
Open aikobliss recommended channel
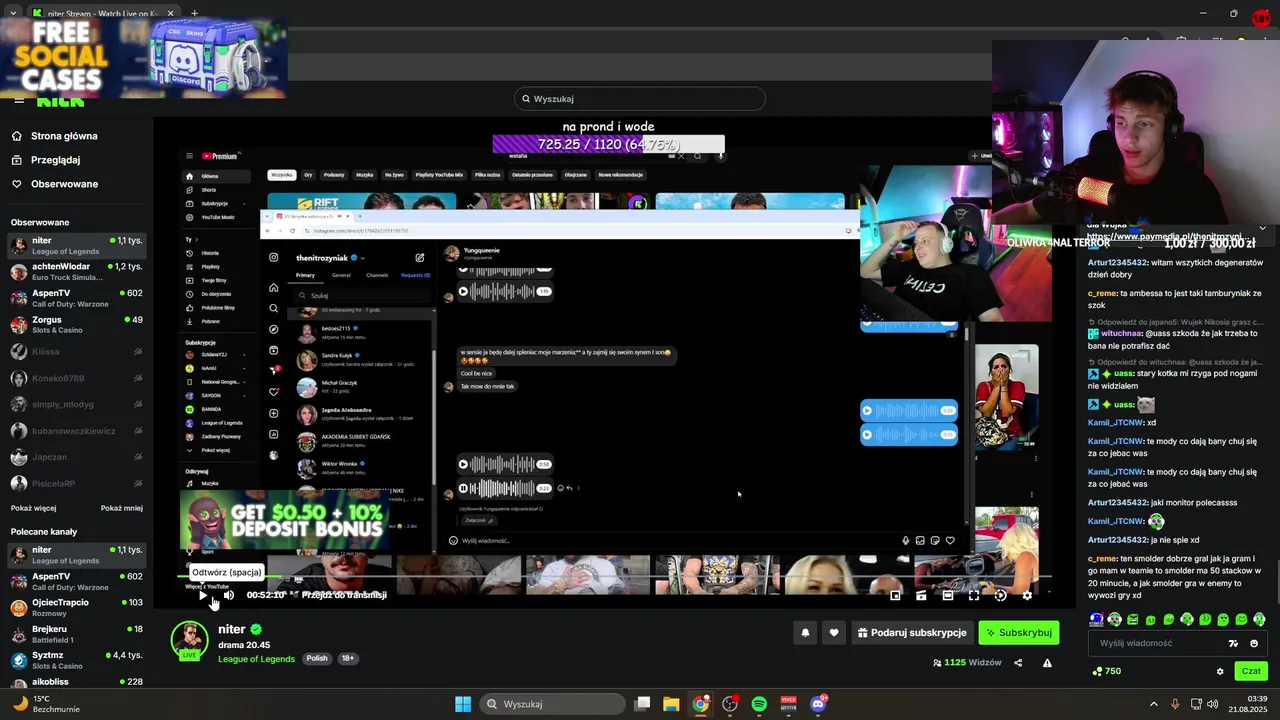[76, 682]
